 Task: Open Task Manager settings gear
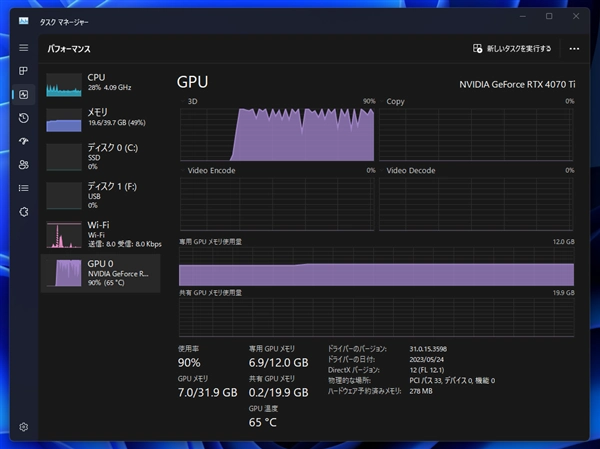tap(23, 427)
